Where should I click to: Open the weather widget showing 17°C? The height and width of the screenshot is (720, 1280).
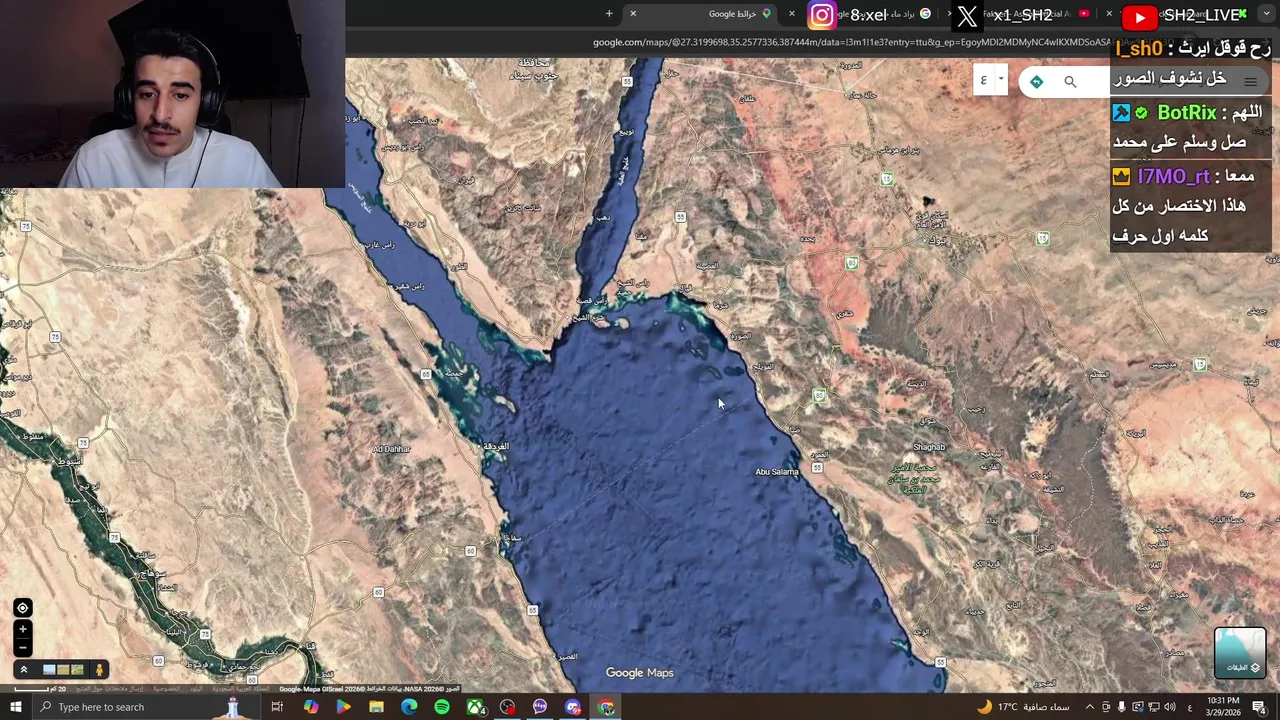point(1023,707)
